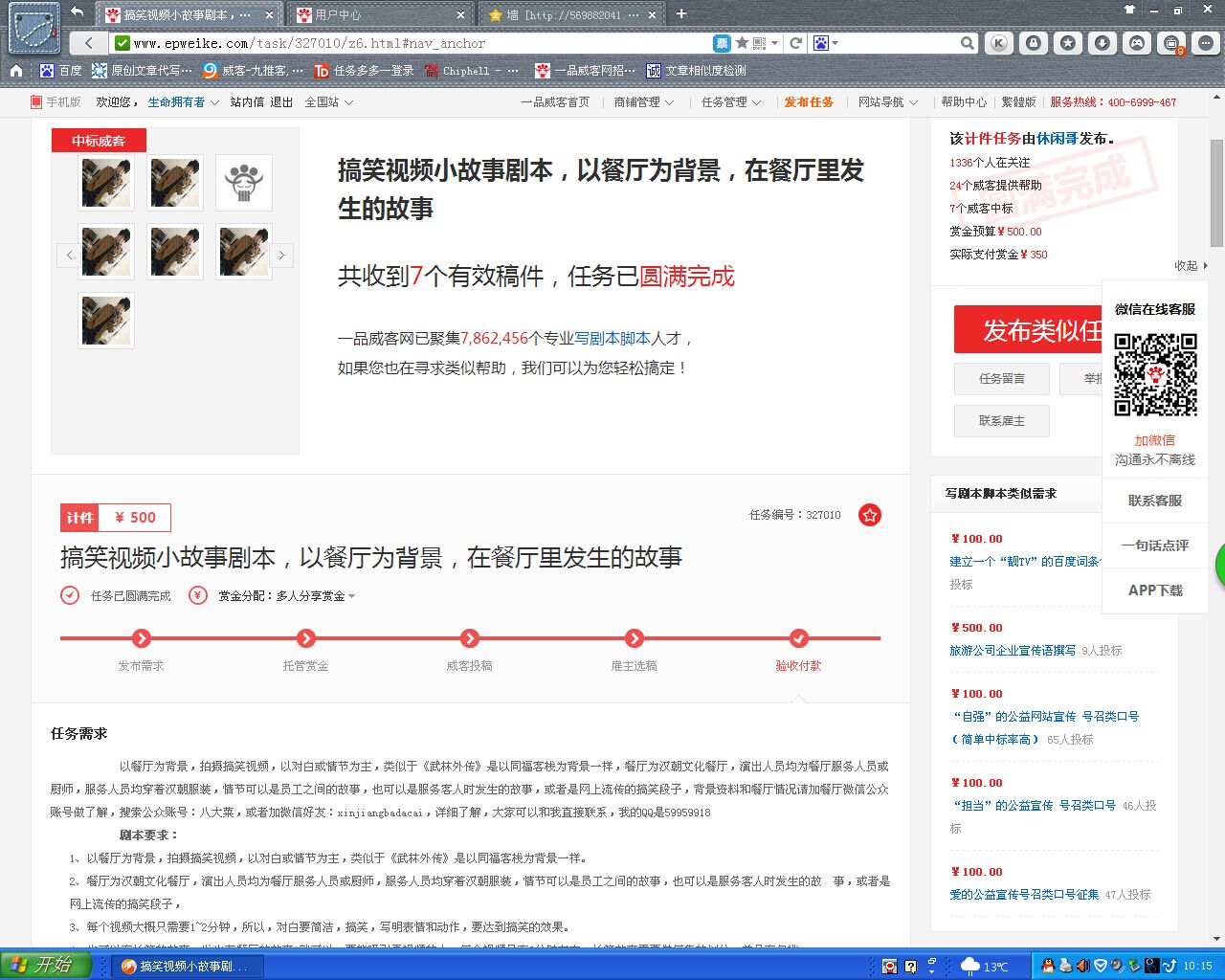Click the browser home icon in bookmarks bar
This screenshot has height=980, width=1225.
[16, 70]
